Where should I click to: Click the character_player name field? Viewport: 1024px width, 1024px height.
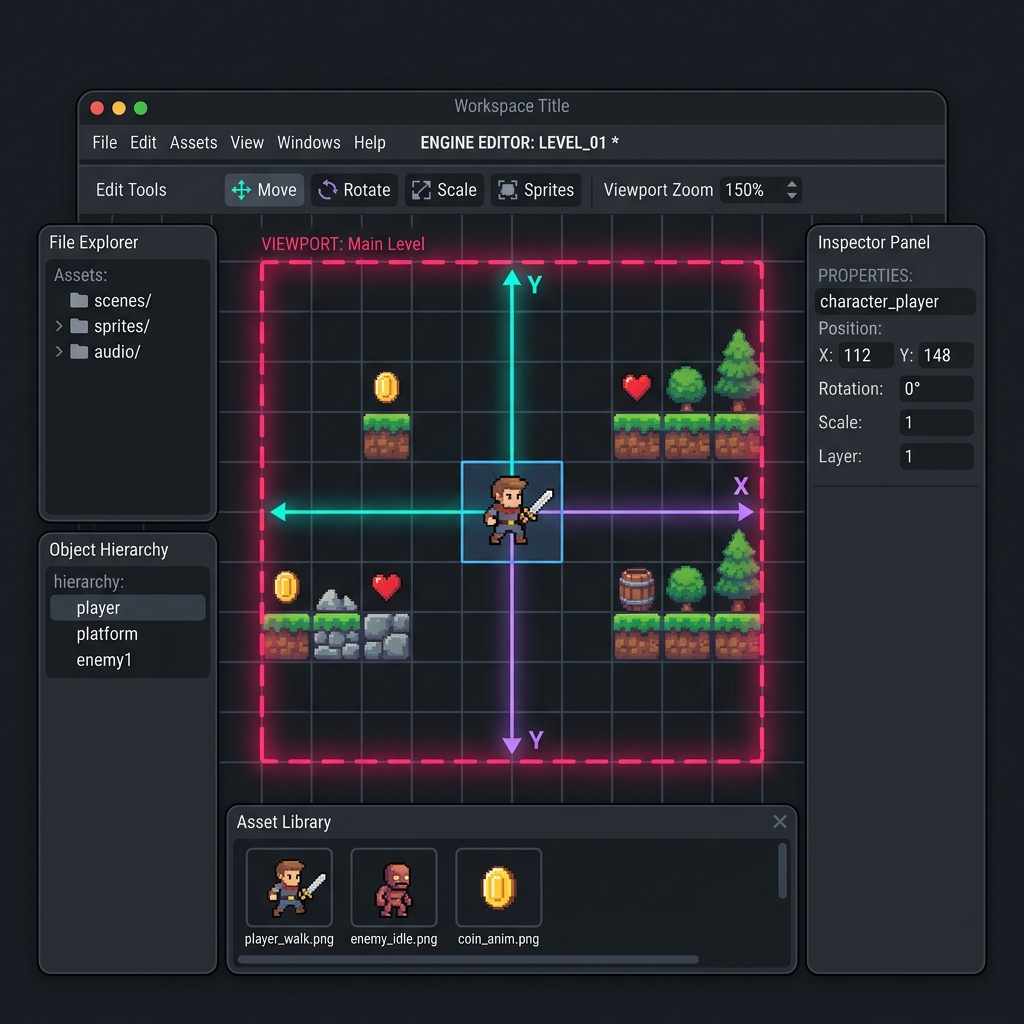click(895, 302)
